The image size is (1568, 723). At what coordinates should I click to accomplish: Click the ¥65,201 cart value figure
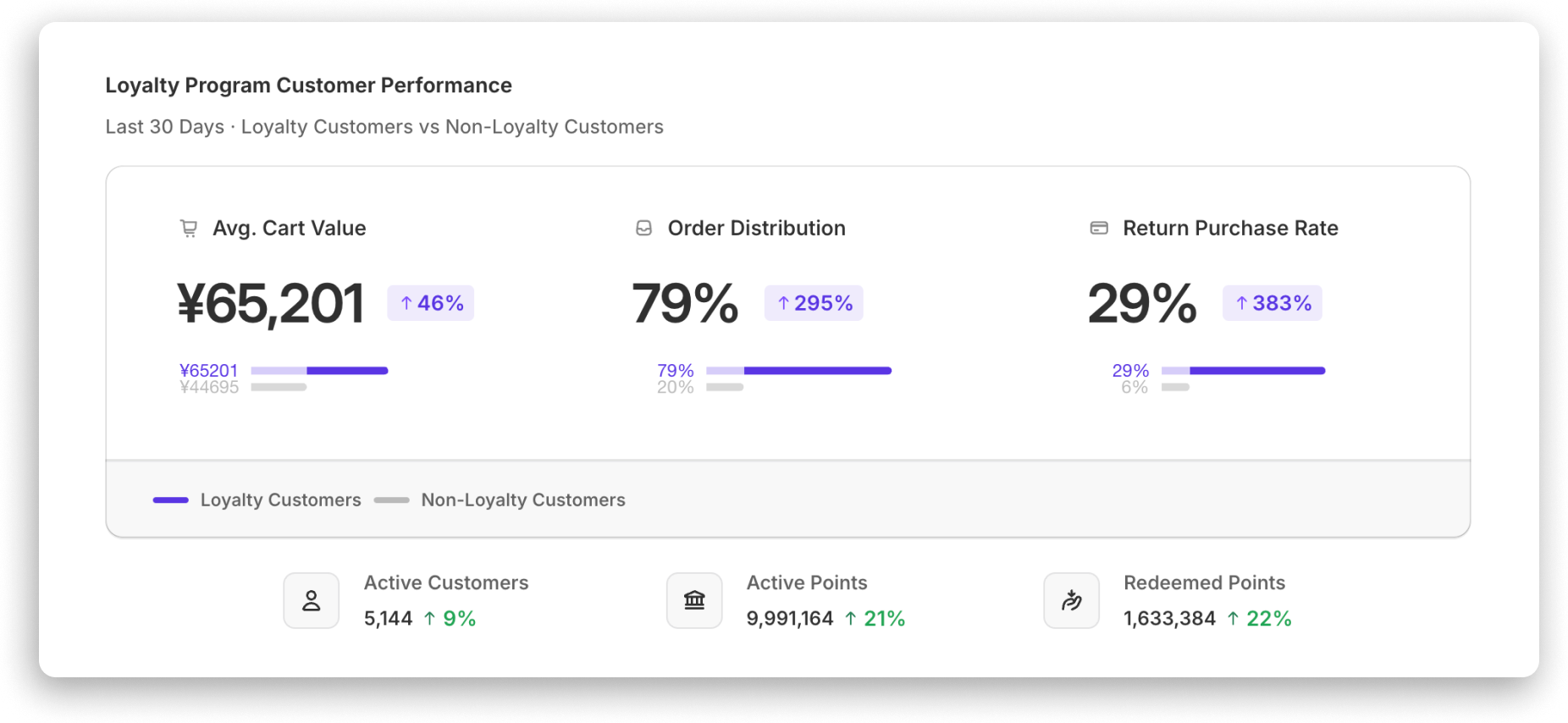tap(271, 303)
